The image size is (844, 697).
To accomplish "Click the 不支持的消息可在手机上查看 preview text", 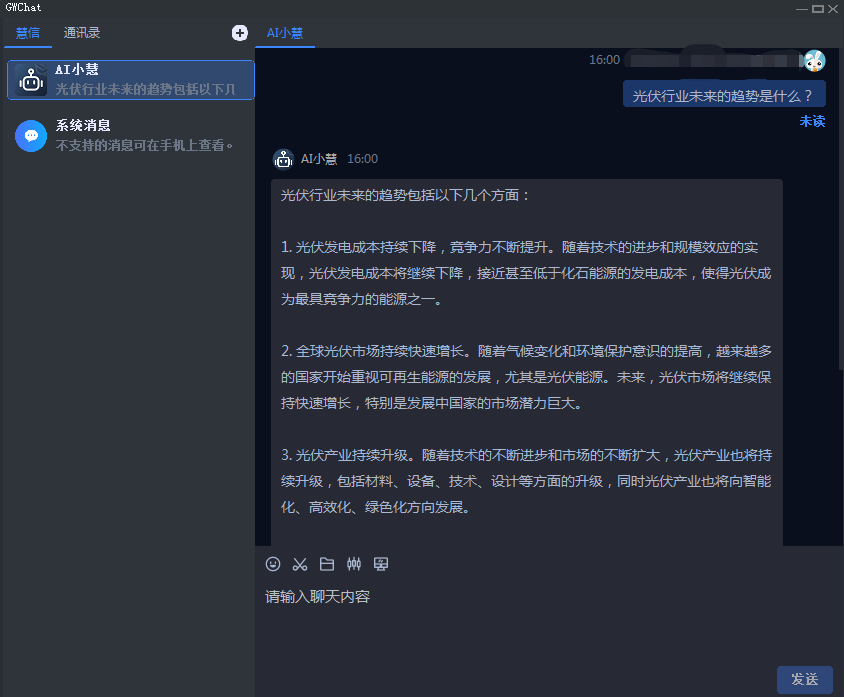I will pos(144,145).
